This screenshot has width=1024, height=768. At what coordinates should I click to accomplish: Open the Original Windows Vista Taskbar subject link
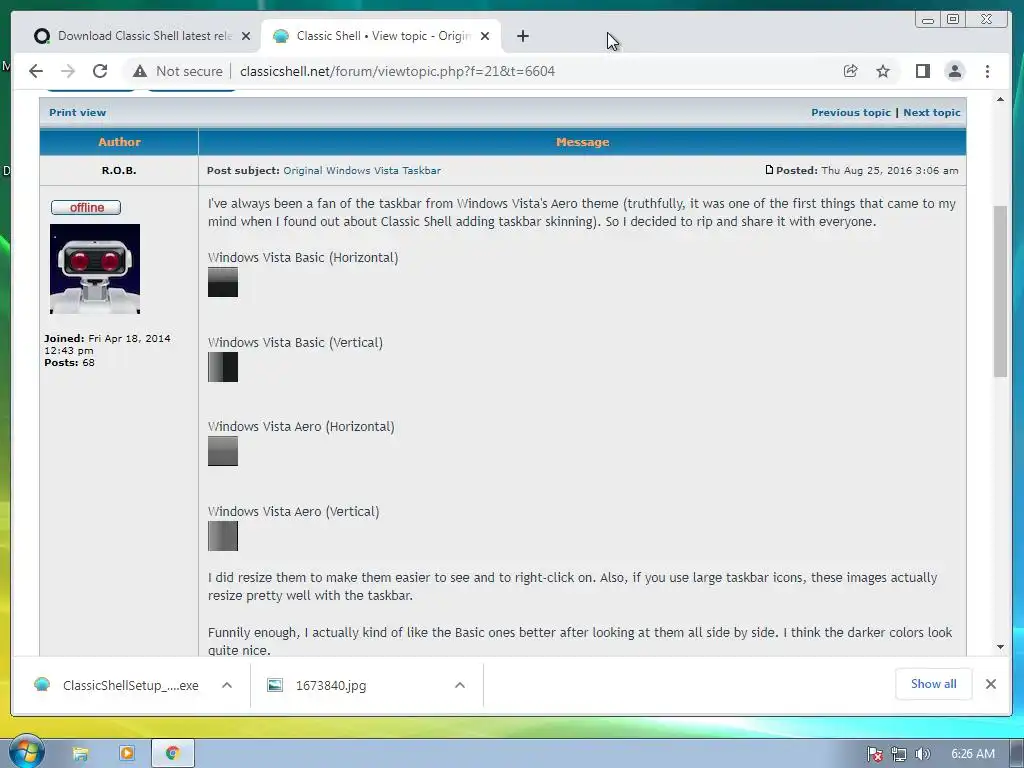362,170
